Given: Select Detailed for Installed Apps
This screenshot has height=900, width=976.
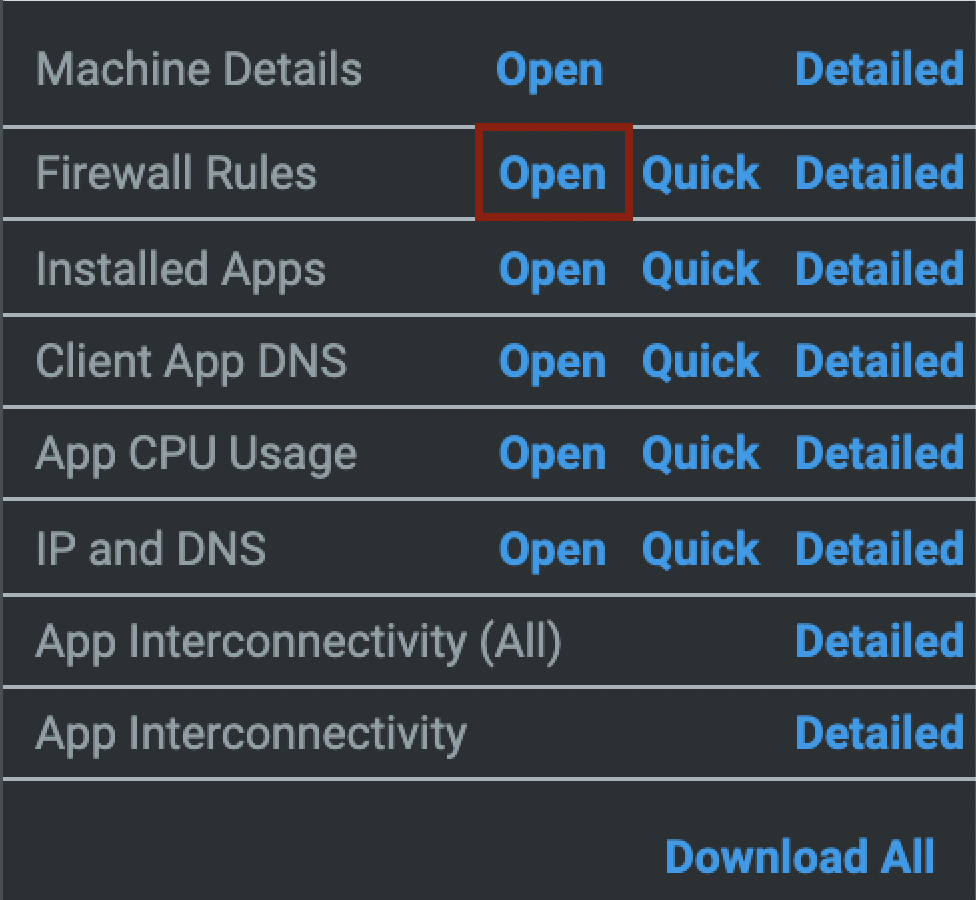Looking at the screenshot, I should pos(879,269).
